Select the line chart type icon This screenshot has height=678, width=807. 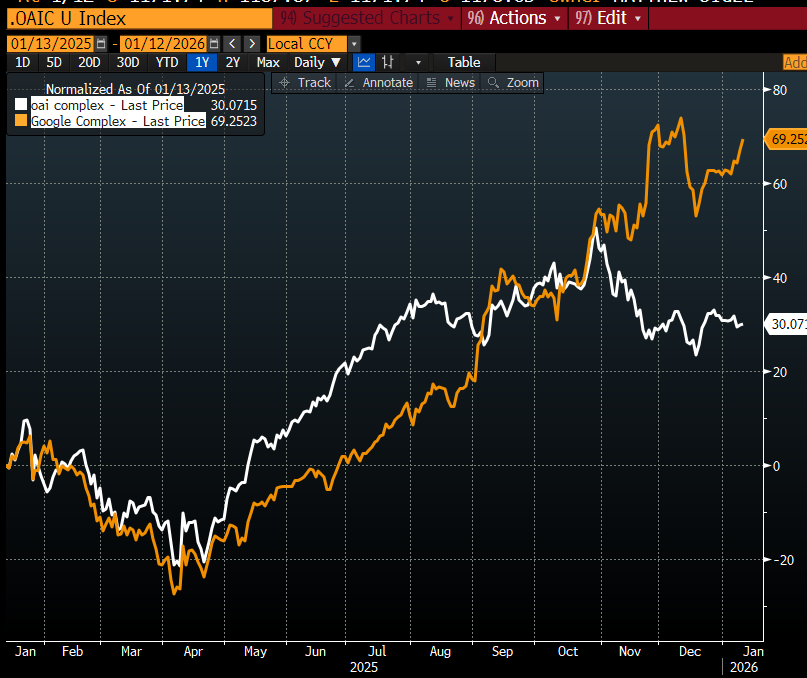point(364,62)
